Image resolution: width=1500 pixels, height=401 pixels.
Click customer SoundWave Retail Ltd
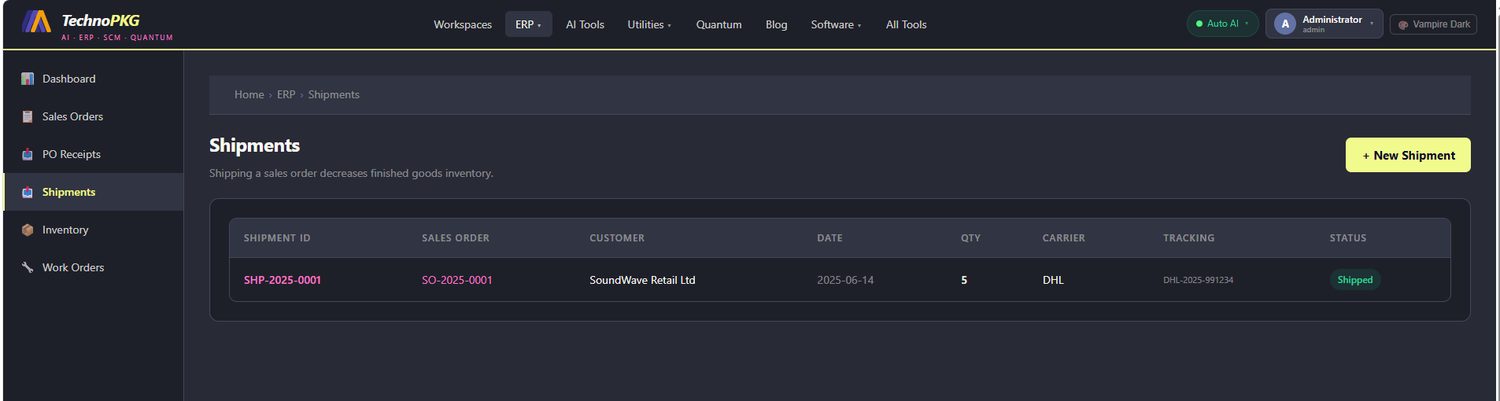tap(642, 280)
